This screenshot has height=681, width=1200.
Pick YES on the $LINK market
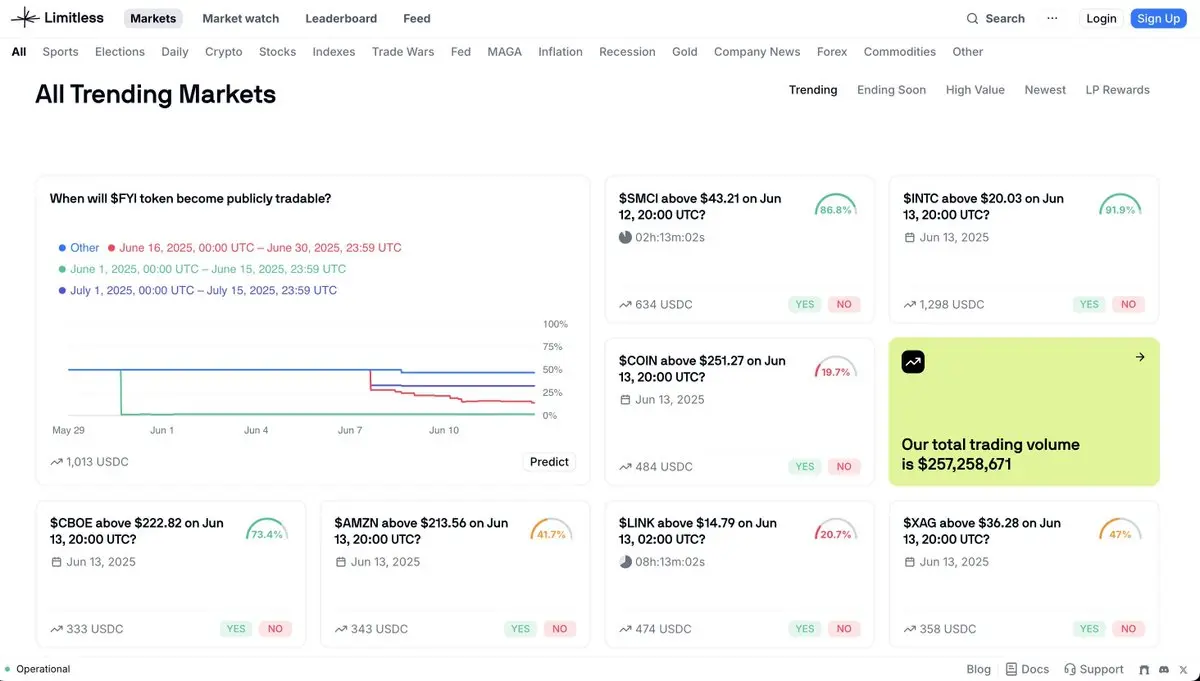[805, 629]
